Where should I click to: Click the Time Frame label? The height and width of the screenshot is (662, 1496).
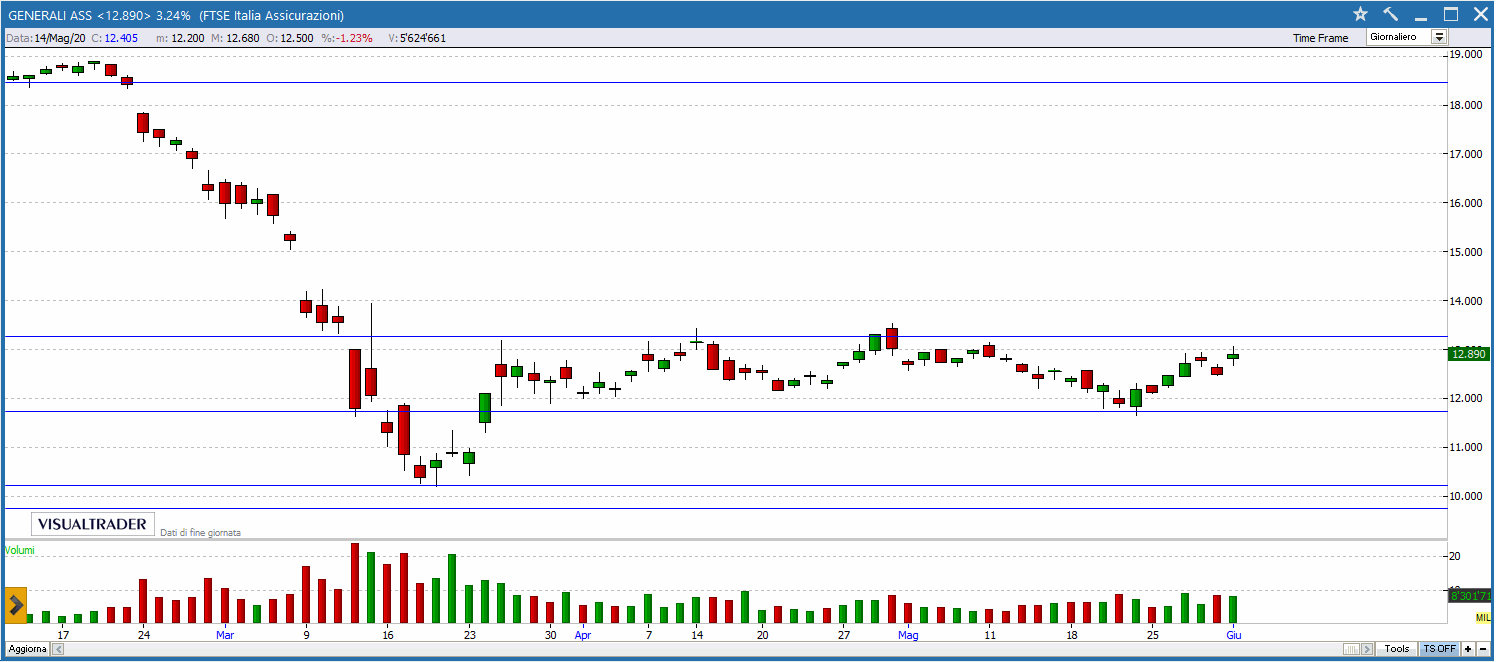coord(1320,38)
